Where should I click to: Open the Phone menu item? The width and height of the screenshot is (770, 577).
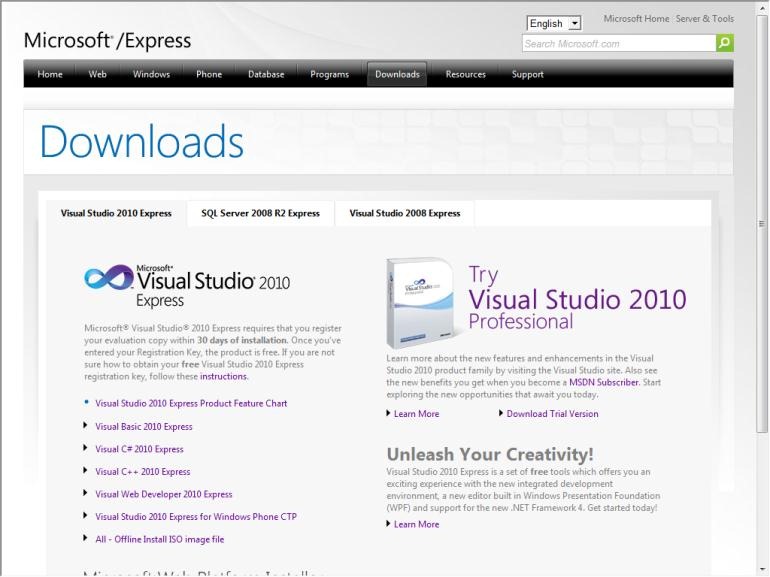(x=209, y=74)
